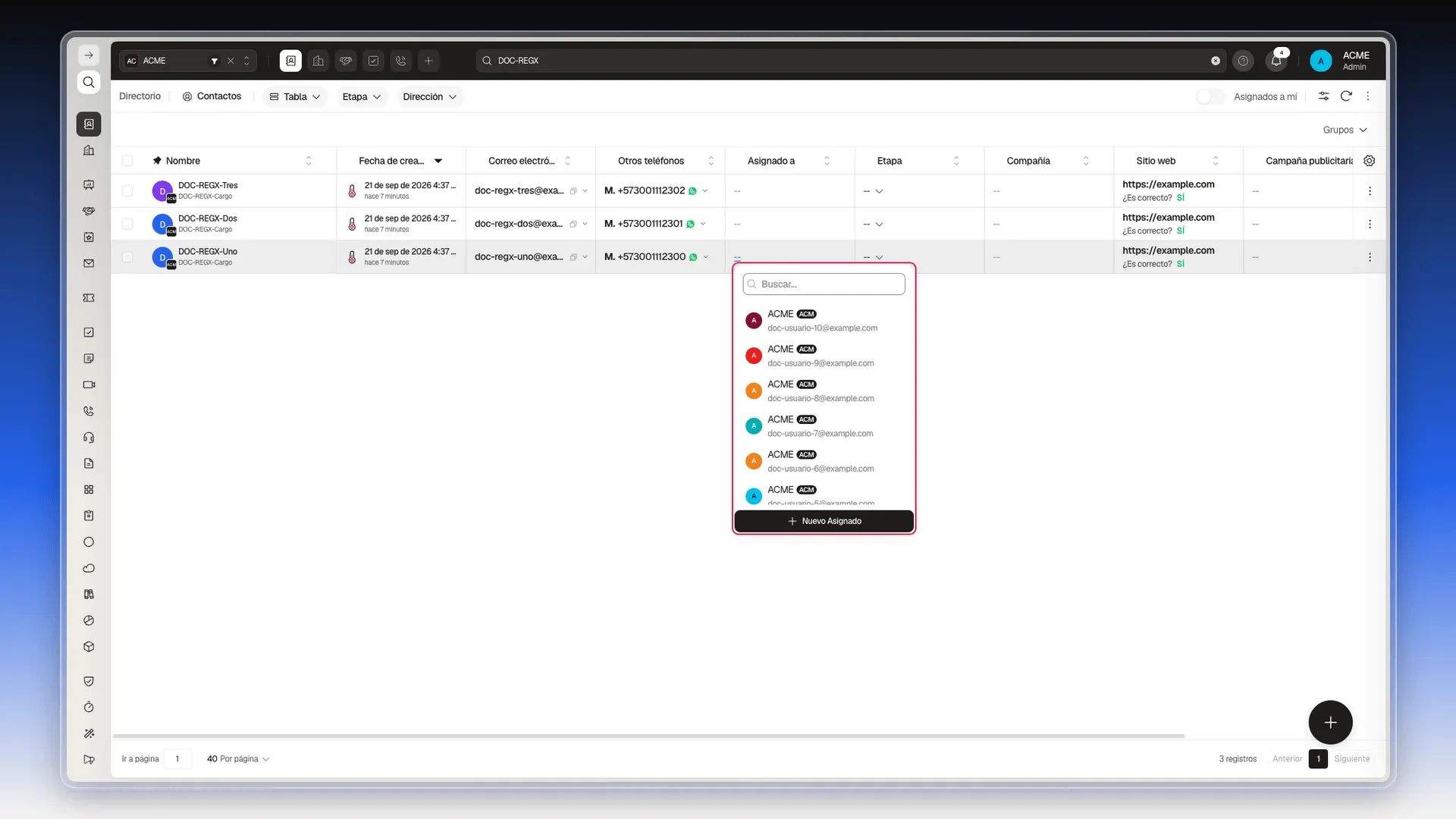Click the Siguiente pagination link

tap(1352, 758)
